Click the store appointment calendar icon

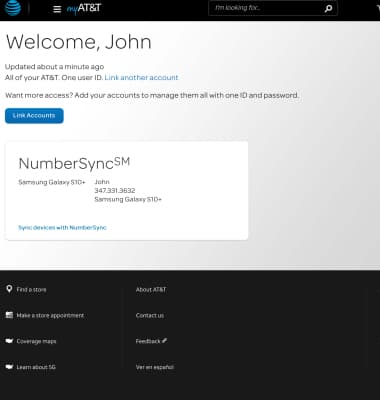tap(9, 315)
